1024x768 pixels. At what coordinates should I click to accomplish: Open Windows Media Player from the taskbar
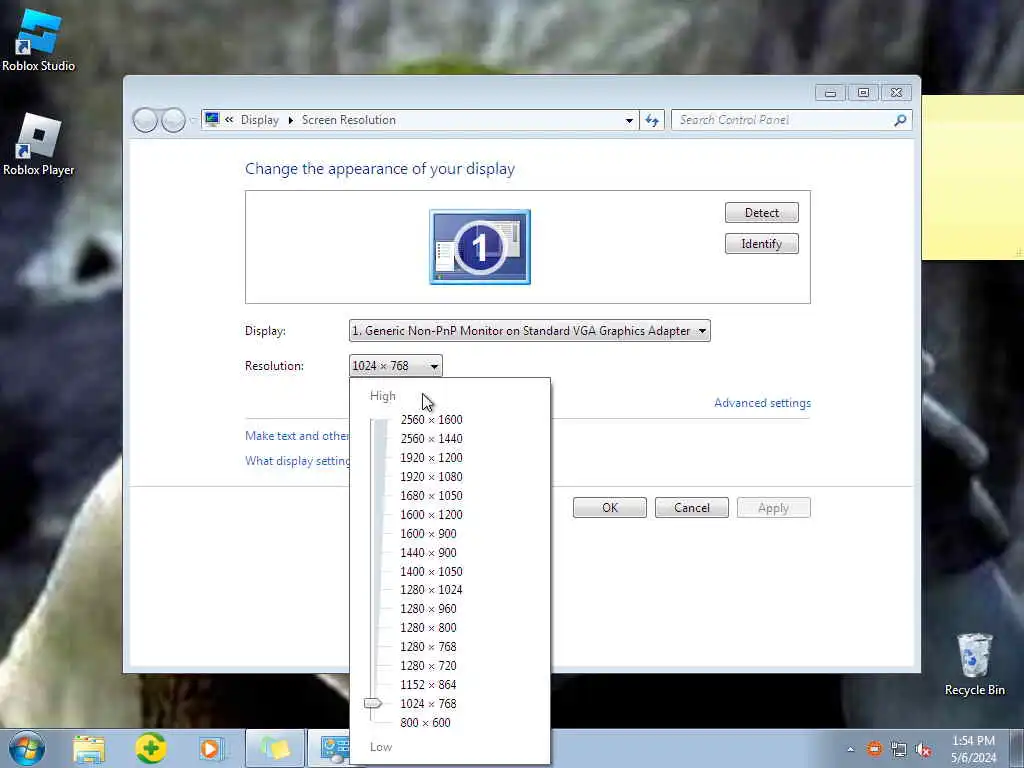pyautogui.click(x=212, y=748)
